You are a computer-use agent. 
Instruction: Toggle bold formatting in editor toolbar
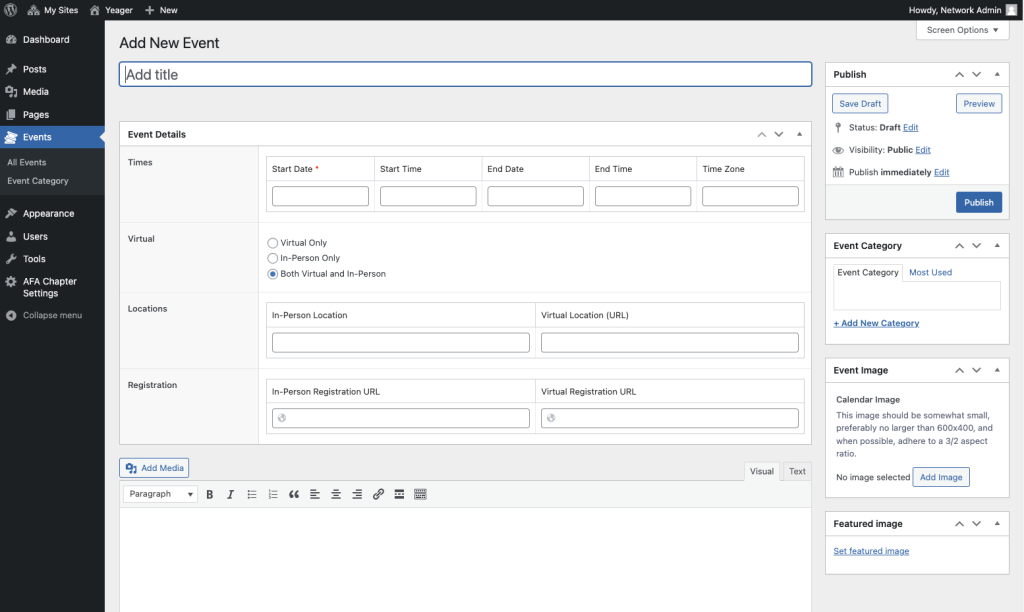[210, 494]
